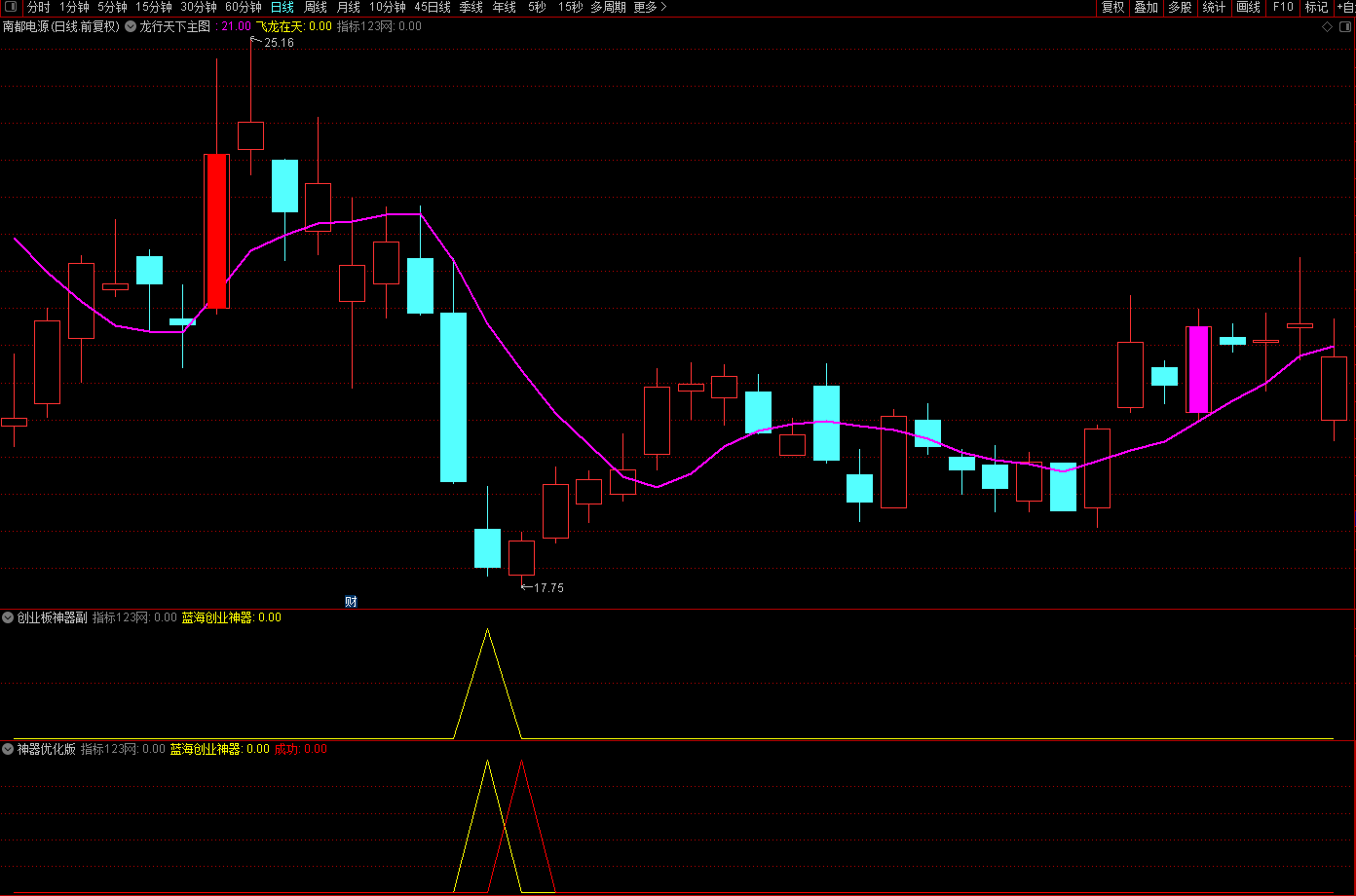Select the 15分钟 period
The width and height of the screenshot is (1356, 896).
point(154,7)
